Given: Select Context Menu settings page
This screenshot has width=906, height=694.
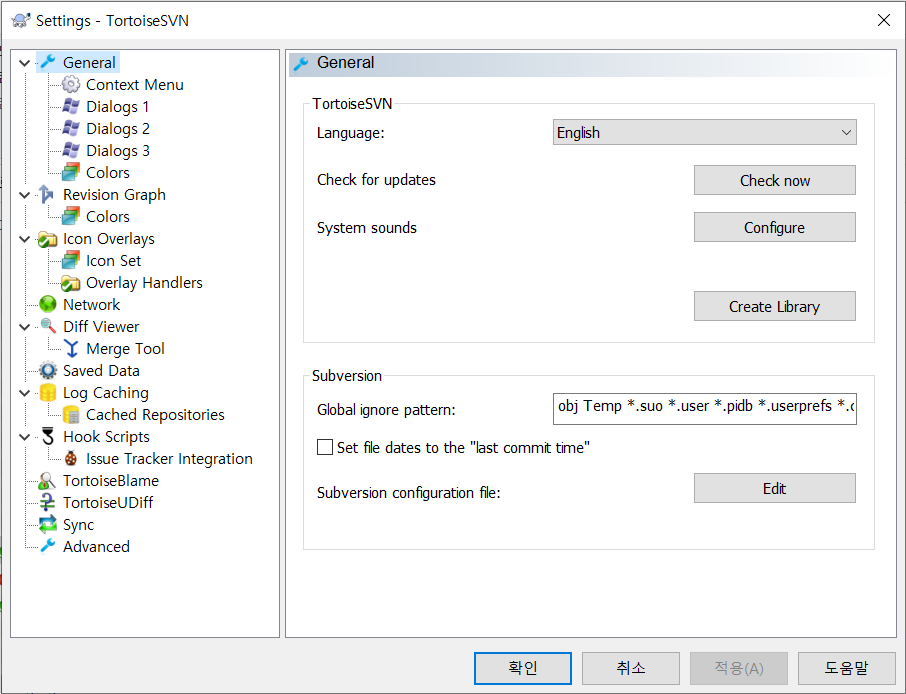Looking at the screenshot, I should pyautogui.click(x=135, y=84).
